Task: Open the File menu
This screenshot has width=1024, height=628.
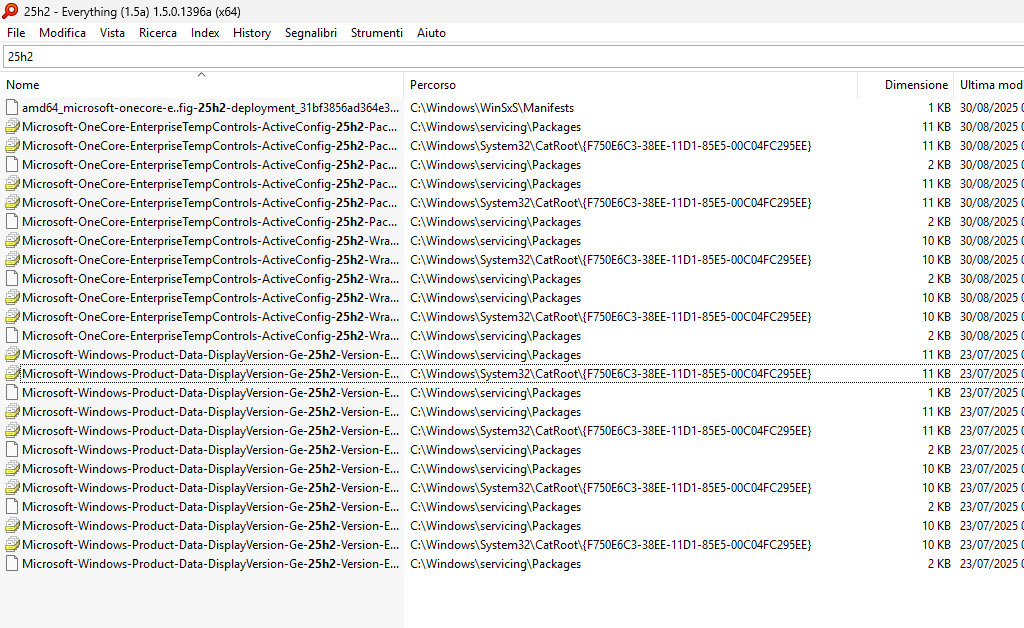Action: pyautogui.click(x=16, y=33)
